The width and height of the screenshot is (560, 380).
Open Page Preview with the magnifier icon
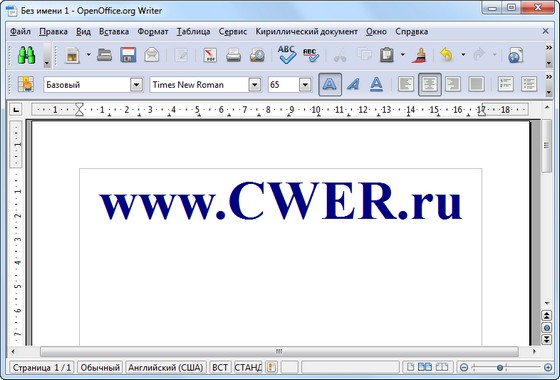tap(257, 55)
